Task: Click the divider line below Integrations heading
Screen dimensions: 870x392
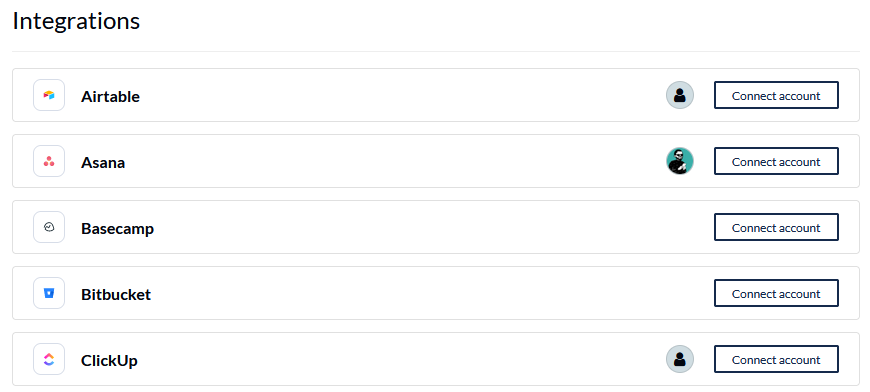Action: click(436, 52)
